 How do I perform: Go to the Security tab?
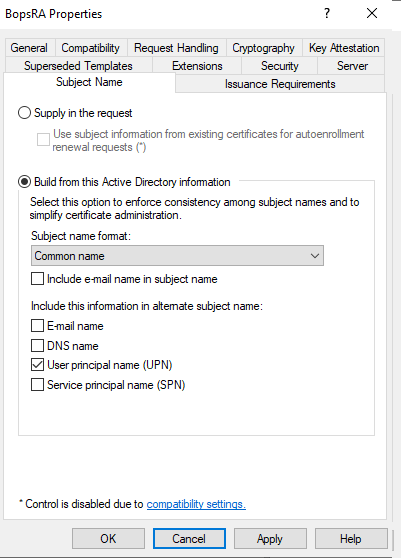point(279,66)
